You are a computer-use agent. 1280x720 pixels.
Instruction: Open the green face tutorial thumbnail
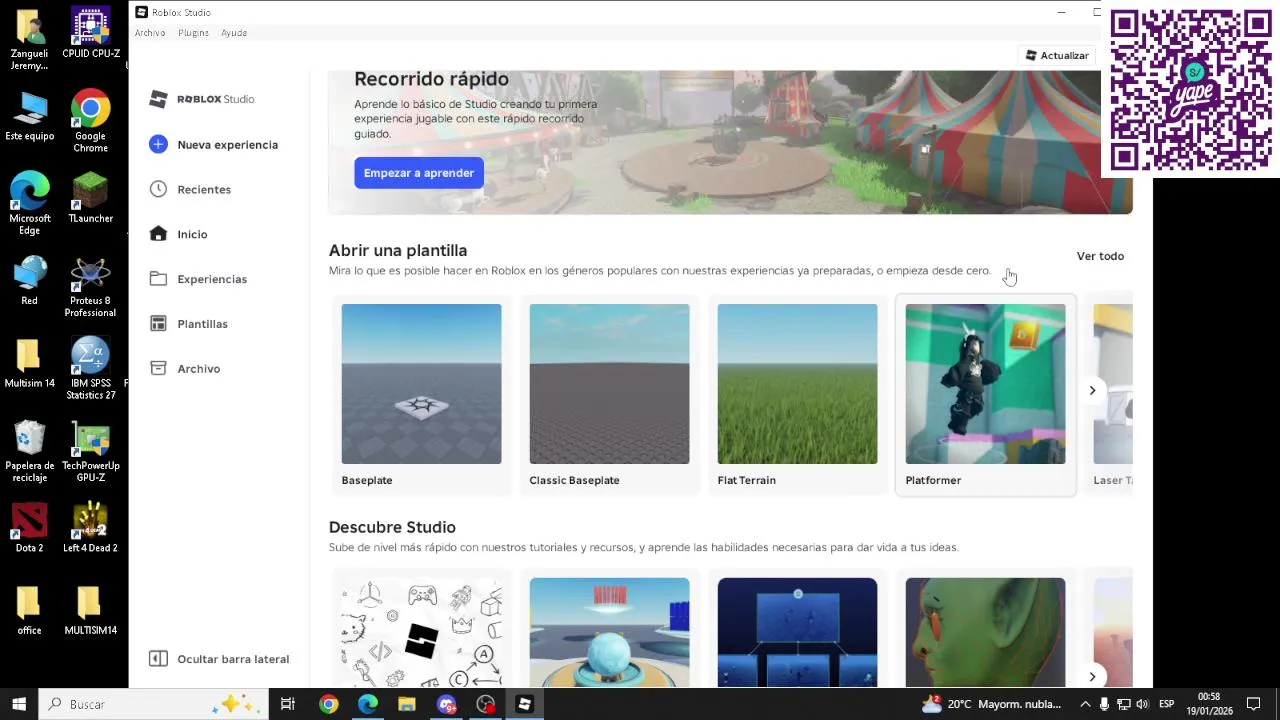coord(985,632)
